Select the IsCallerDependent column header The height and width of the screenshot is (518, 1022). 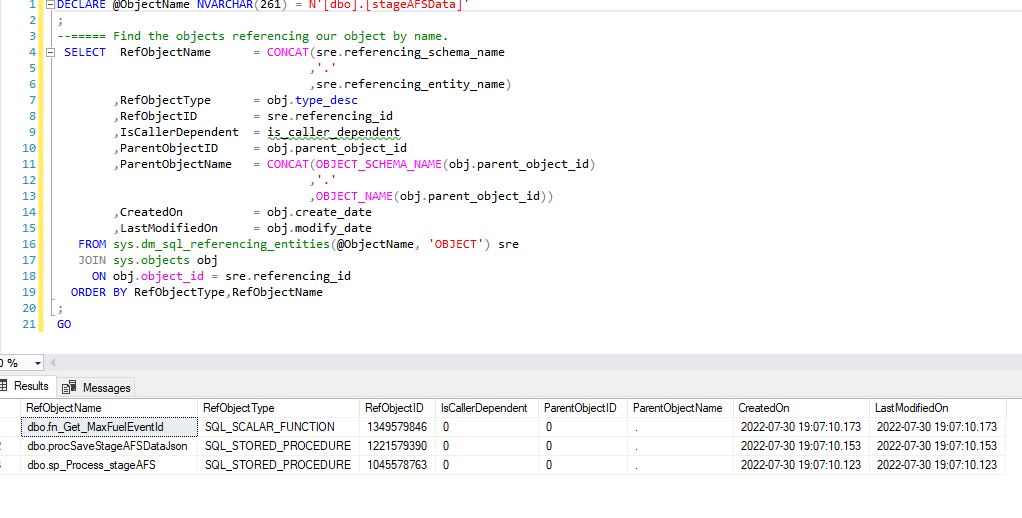coord(488,408)
